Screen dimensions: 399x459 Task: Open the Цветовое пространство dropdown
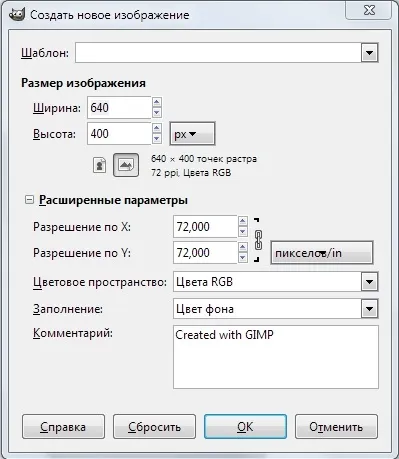369,282
